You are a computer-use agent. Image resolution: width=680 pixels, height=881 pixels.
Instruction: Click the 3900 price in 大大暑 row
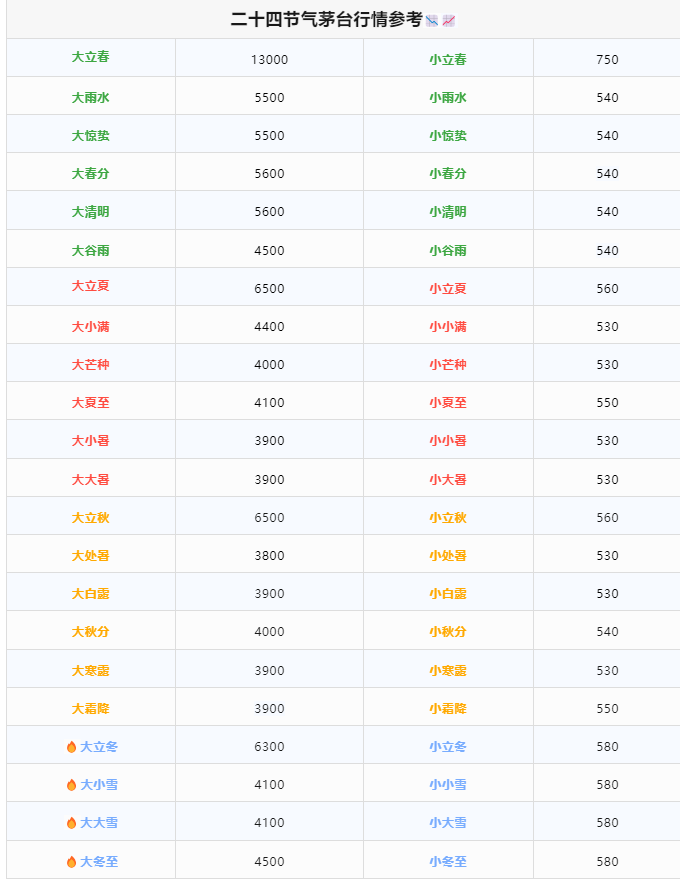click(269, 480)
